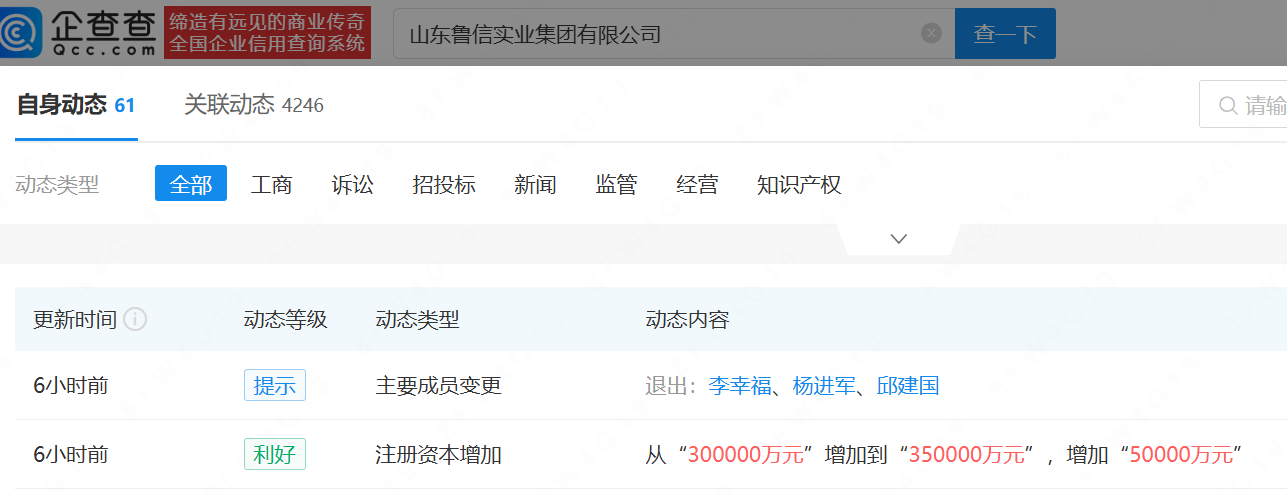The height and width of the screenshot is (495, 1287).
Task: Click info icon beside 更新时间
Action: pyautogui.click(x=135, y=320)
